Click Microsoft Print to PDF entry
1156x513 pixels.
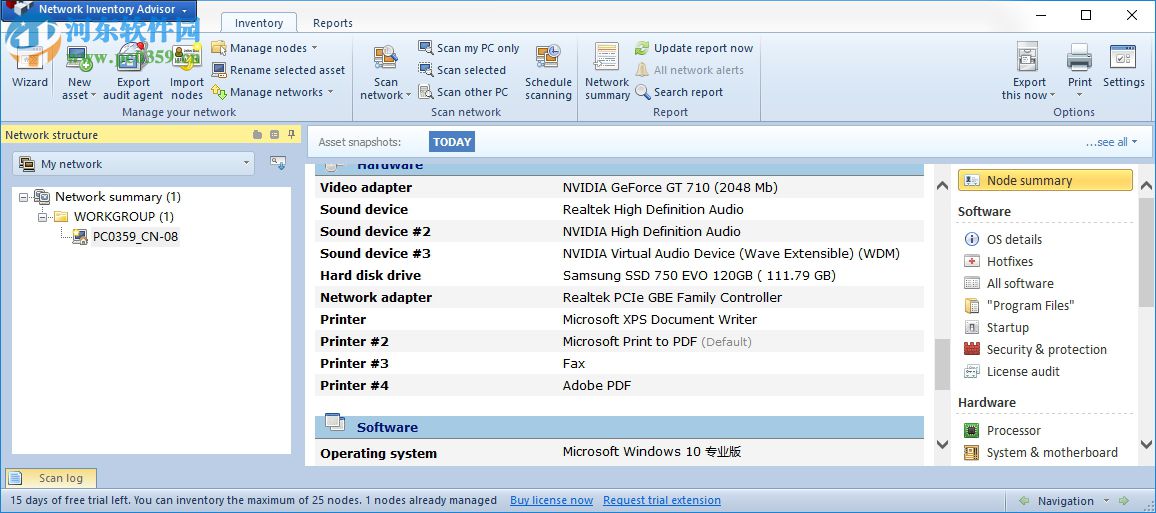click(x=657, y=342)
